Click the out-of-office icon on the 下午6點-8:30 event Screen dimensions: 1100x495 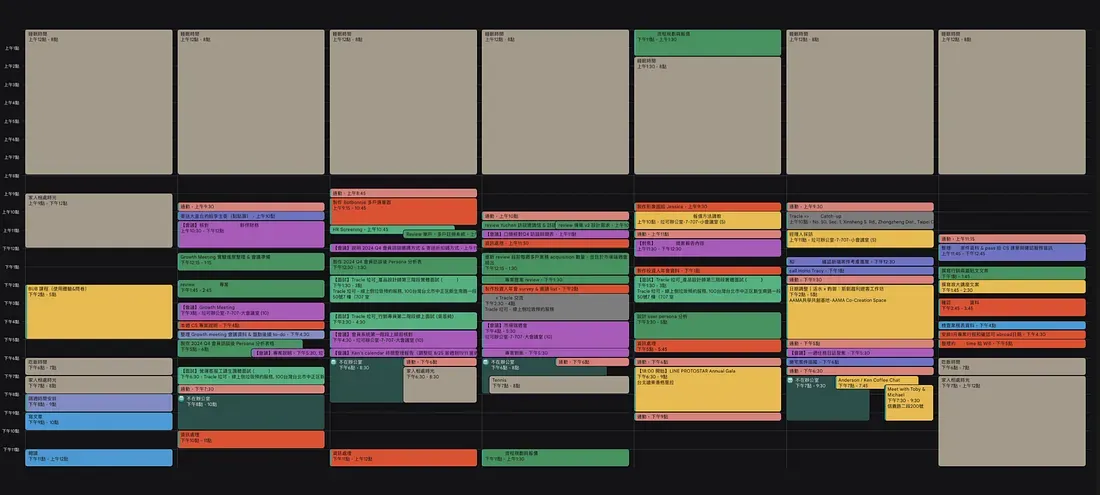pyautogui.click(x=335, y=362)
